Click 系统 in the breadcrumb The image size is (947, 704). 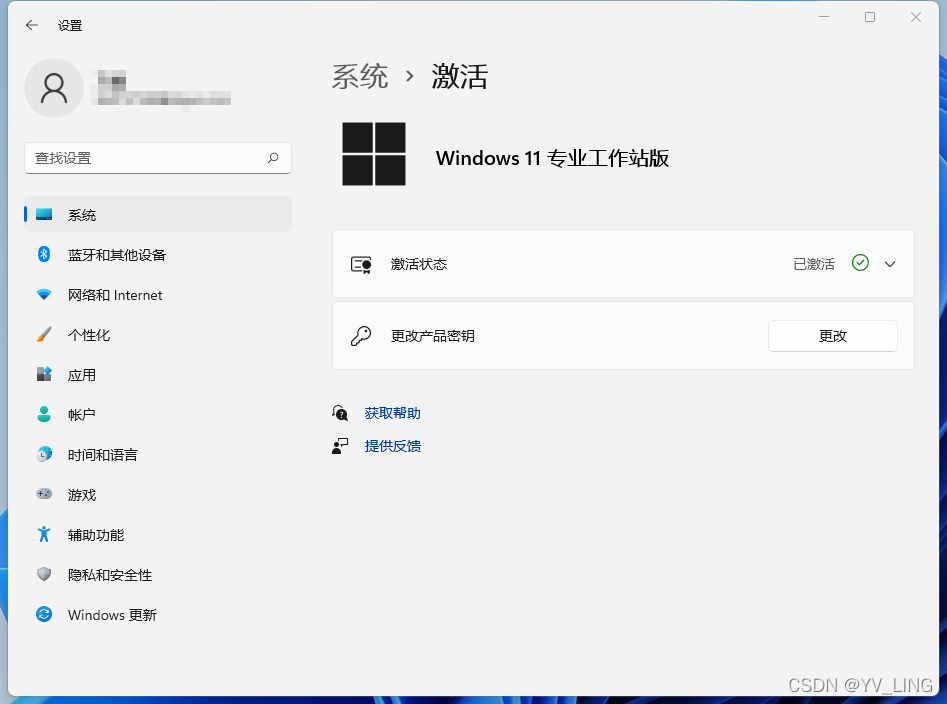tap(359, 77)
